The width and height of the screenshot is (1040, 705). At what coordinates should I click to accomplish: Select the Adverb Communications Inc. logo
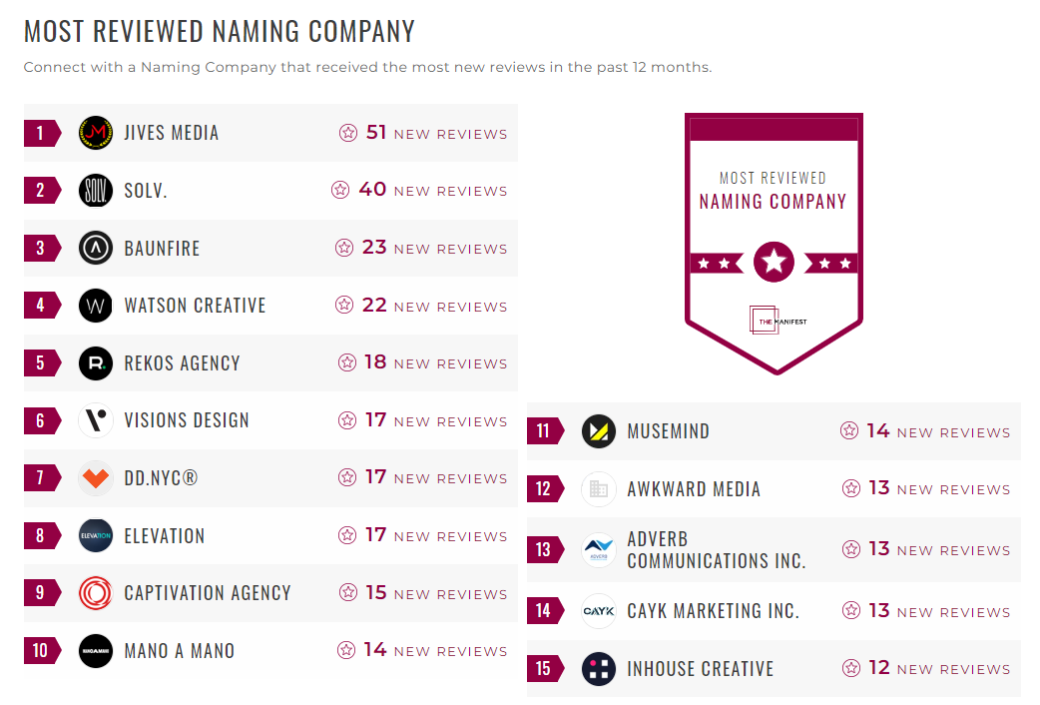click(x=600, y=549)
